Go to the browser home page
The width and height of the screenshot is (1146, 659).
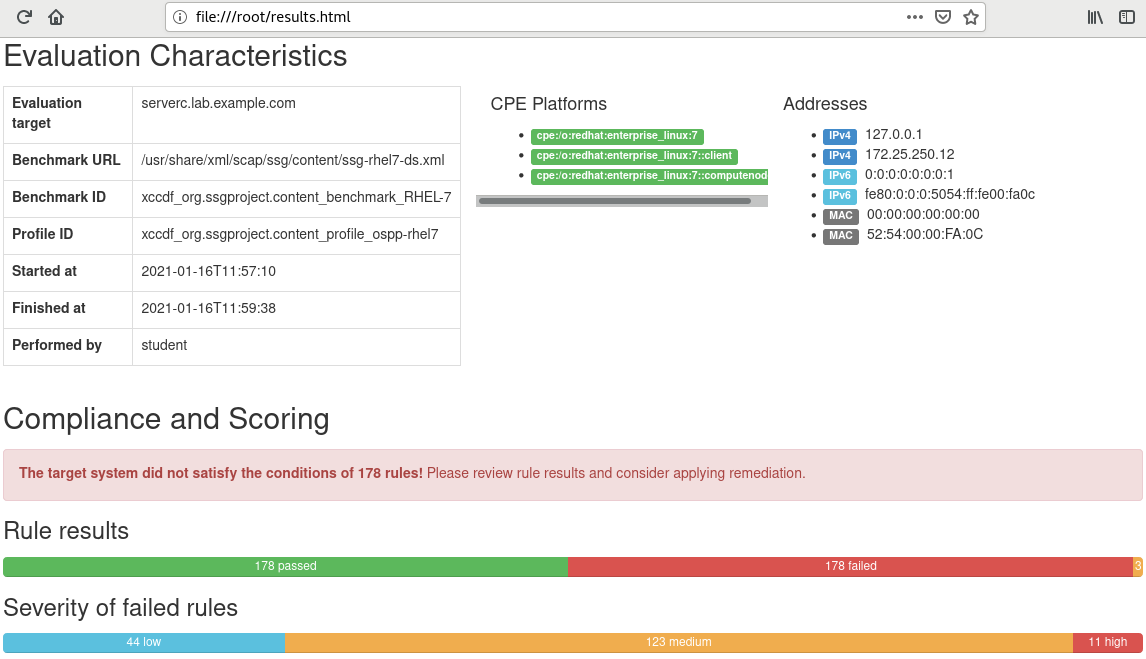[56, 17]
